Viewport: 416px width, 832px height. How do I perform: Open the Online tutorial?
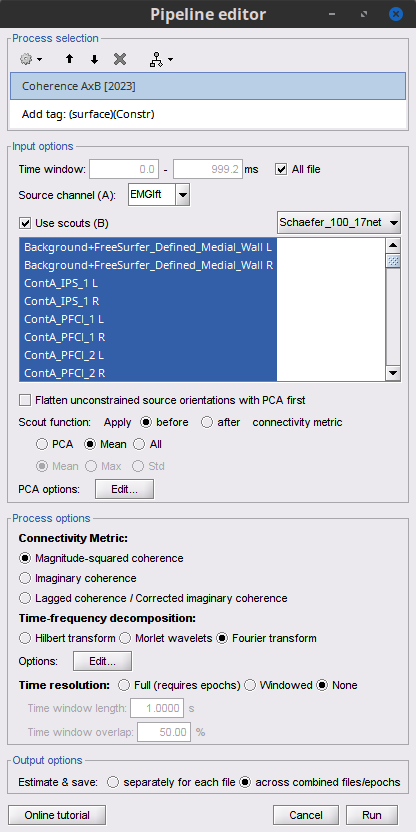(x=57, y=815)
